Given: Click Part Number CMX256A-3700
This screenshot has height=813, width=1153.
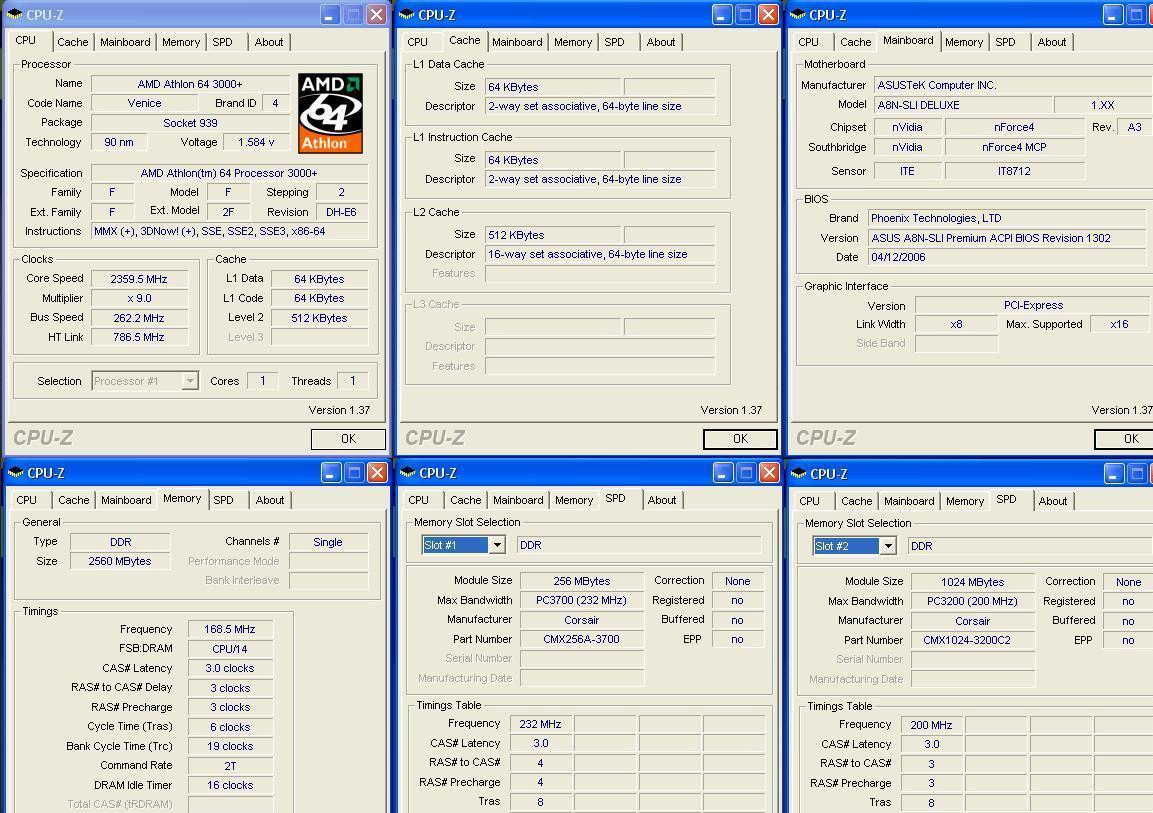Looking at the screenshot, I should click(582, 639).
